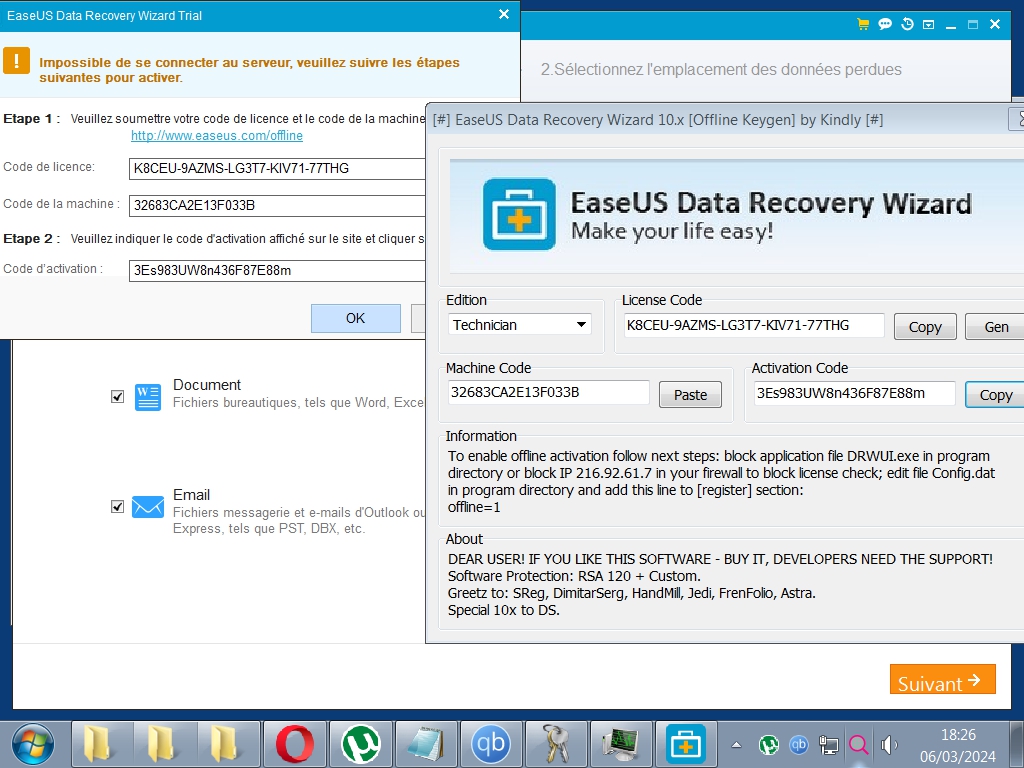The image size is (1024, 768).
Task: Click the "EaseUS Data Recovery Wizard Trial" dialog title
Action: pos(104,16)
